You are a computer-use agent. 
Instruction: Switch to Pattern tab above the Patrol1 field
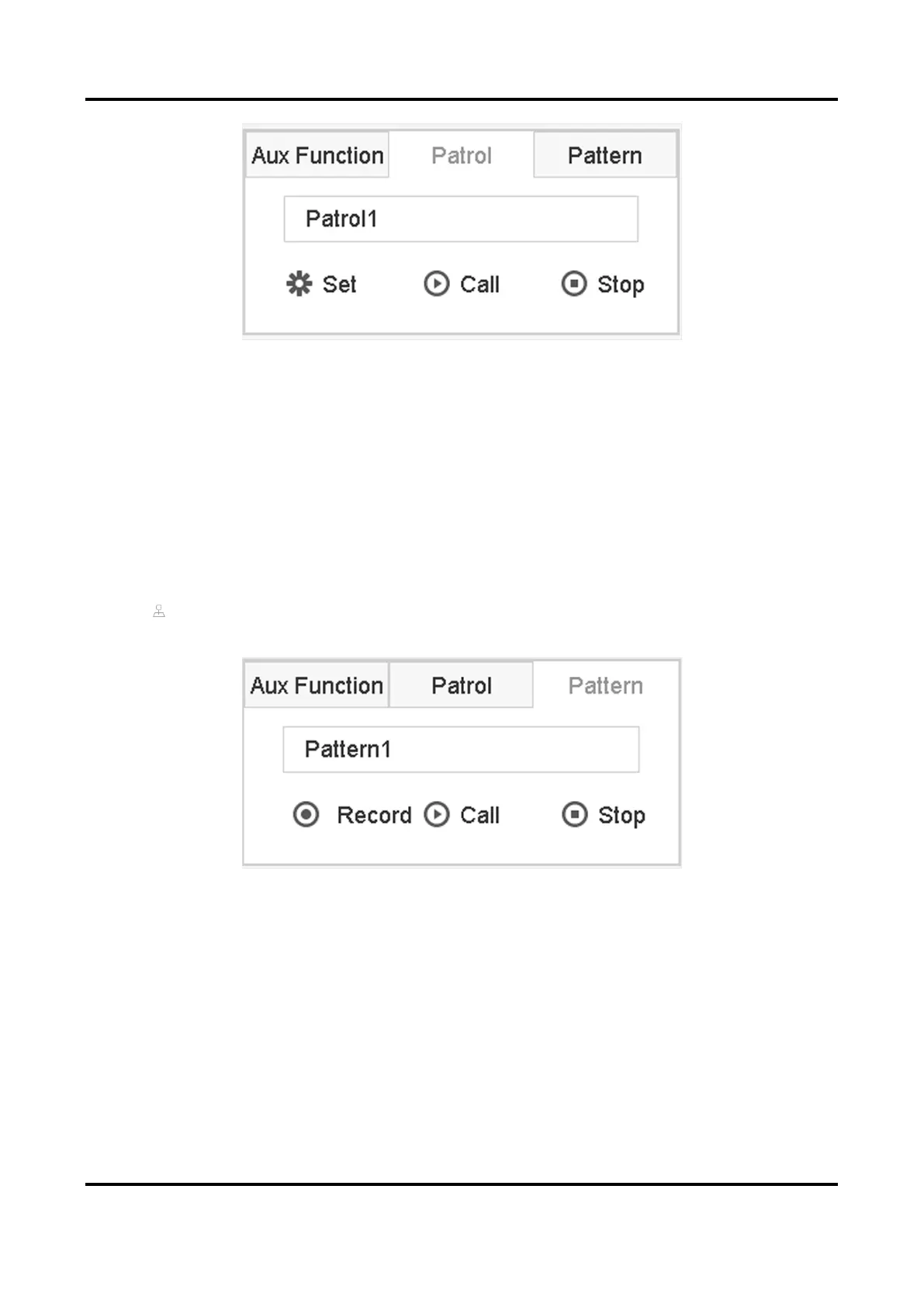pos(604,155)
